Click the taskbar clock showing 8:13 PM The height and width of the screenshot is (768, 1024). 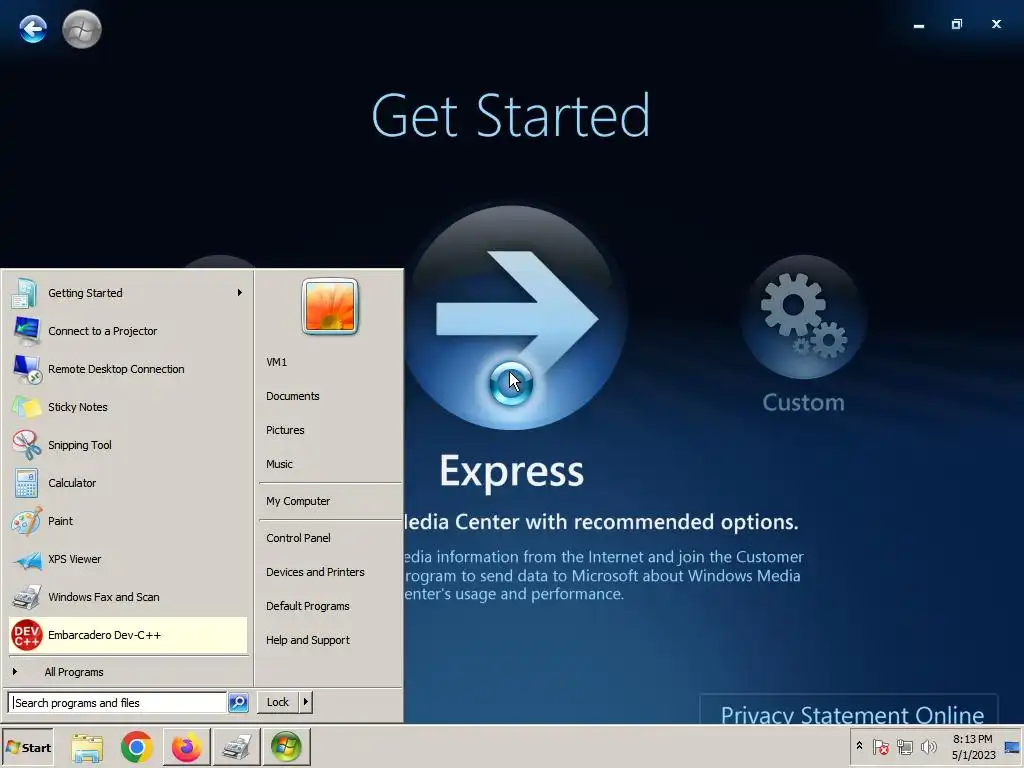click(x=972, y=746)
